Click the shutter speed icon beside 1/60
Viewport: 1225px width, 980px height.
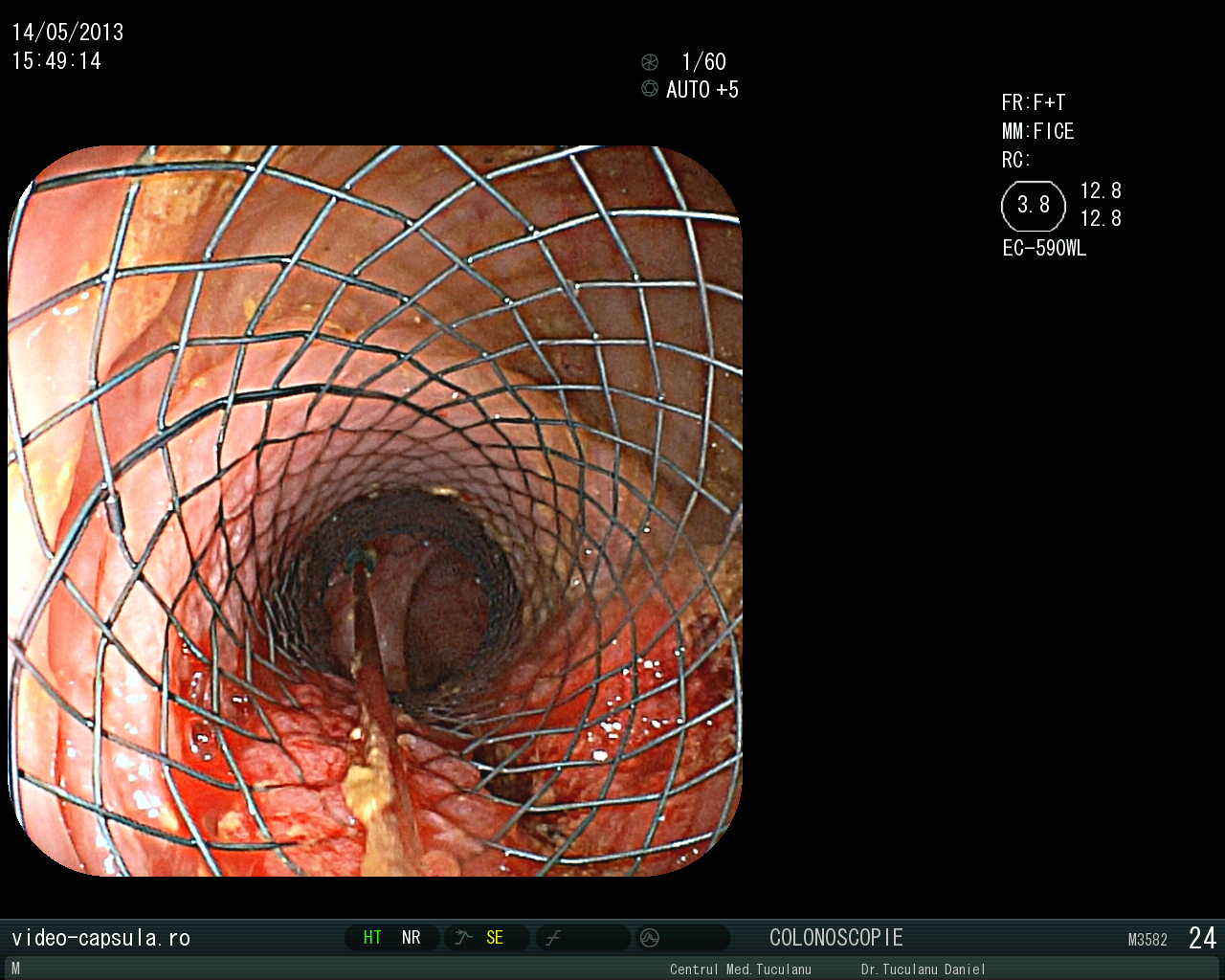click(x=650, y=62)
